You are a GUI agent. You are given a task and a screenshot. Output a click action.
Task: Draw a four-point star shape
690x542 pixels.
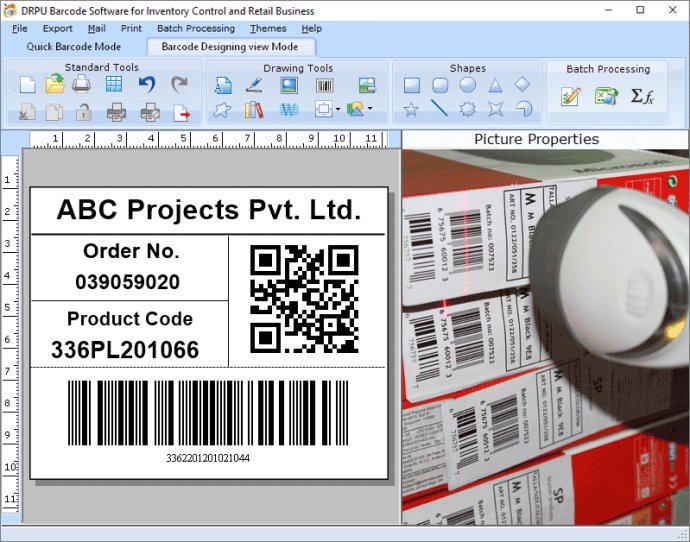tap(495, 109)
